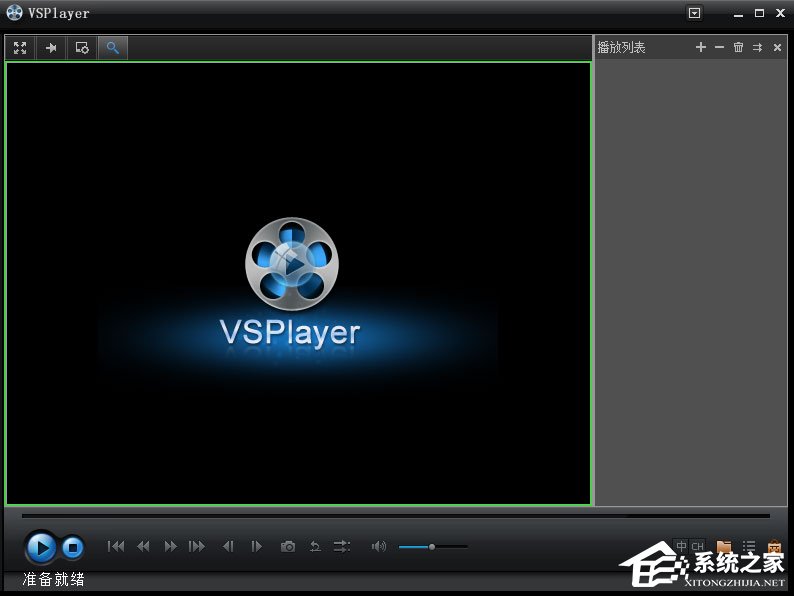Click the pin-on-top arrow toolbar icon
This screenshot has height=596, width=794.
pos(51,48)
